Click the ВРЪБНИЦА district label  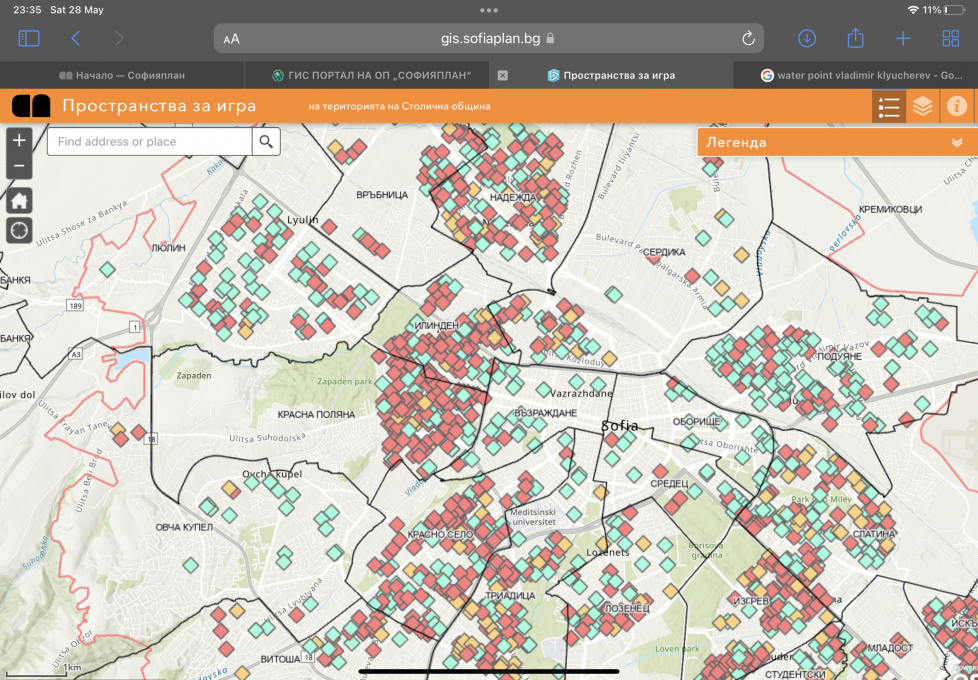point(382,195)
